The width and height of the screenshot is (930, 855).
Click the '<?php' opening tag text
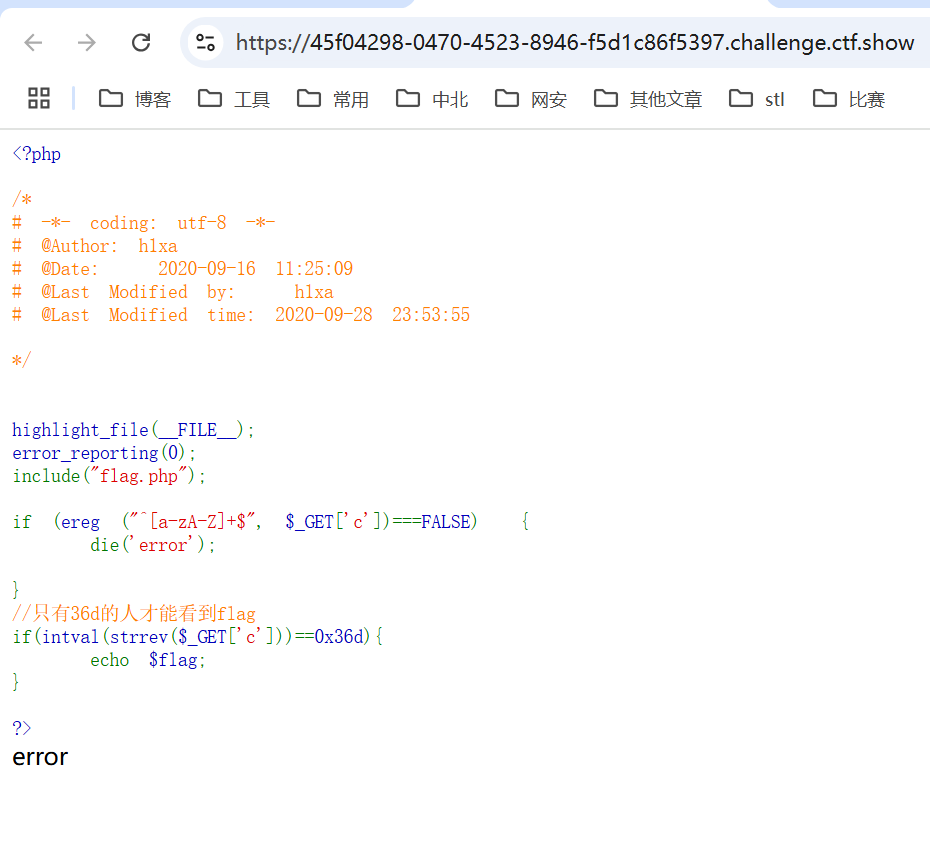point(37,154)
